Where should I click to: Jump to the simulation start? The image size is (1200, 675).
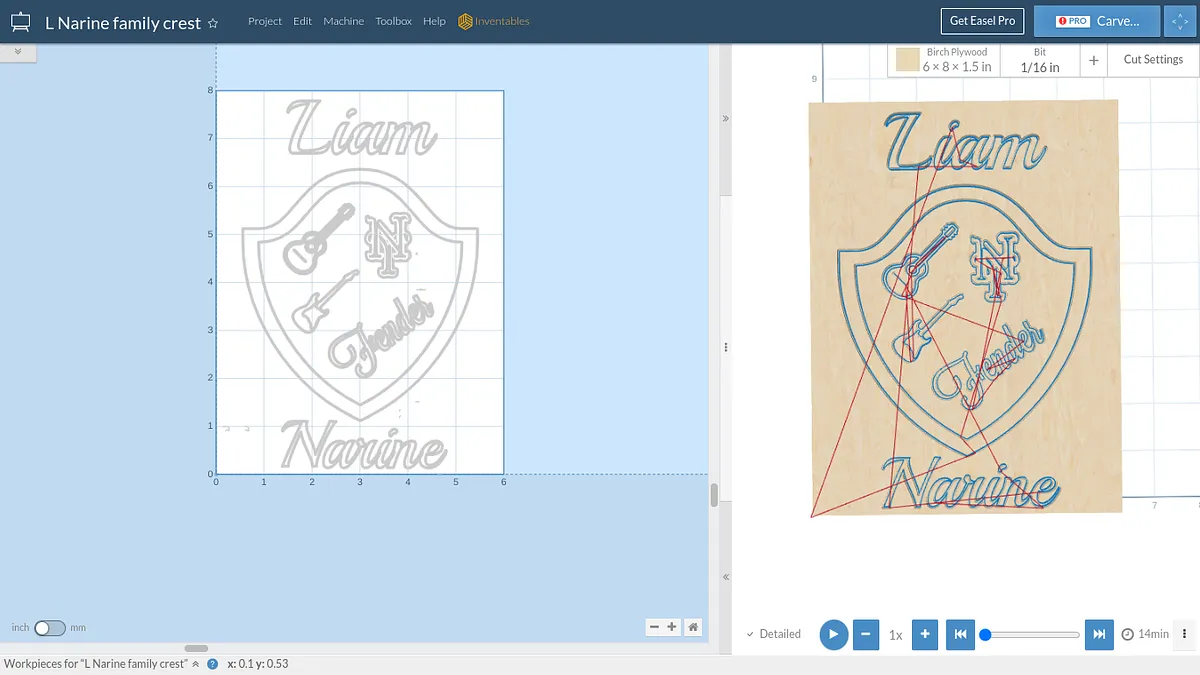coord(960,634)
